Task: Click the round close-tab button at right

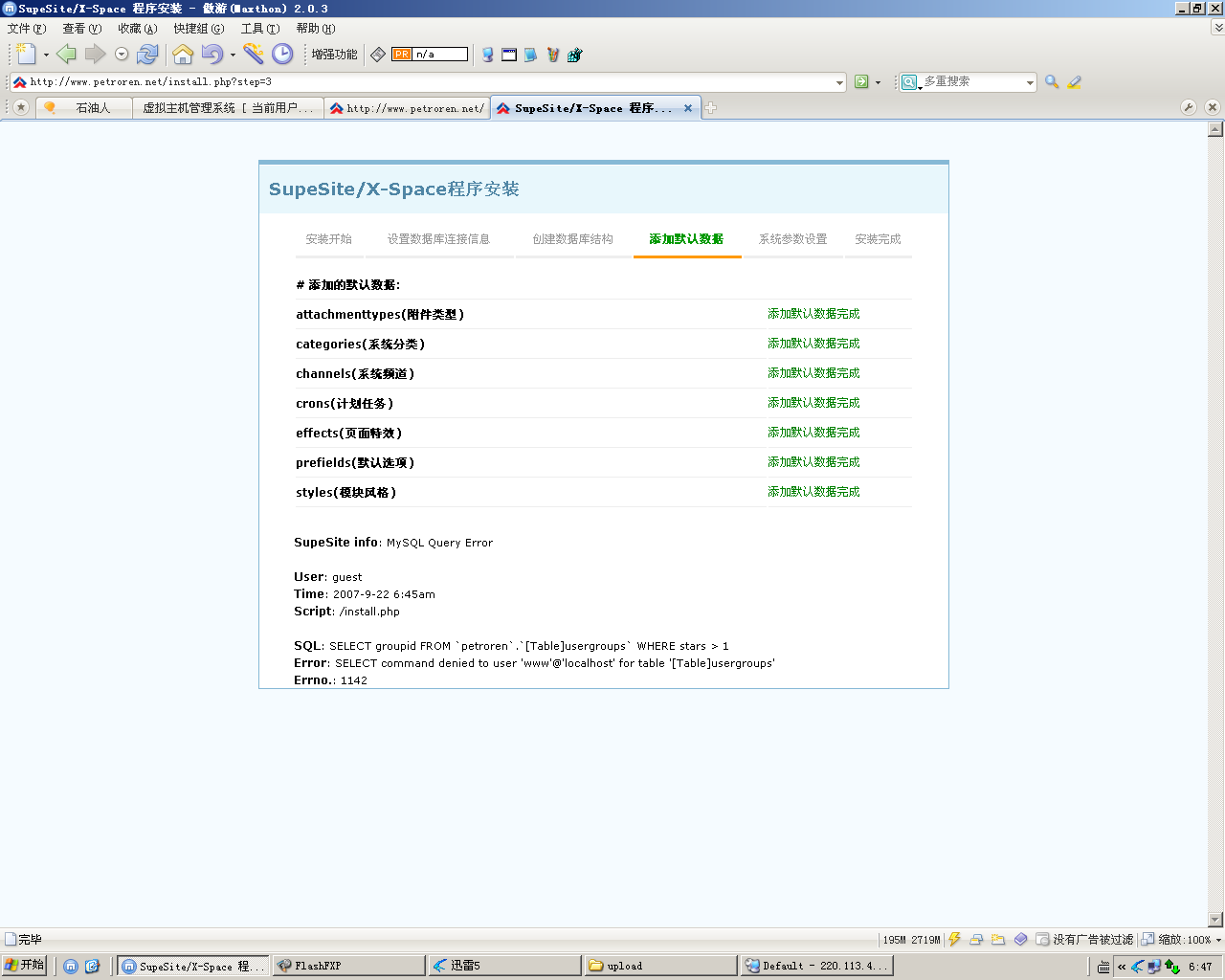Action: (x=1212, y=107)
